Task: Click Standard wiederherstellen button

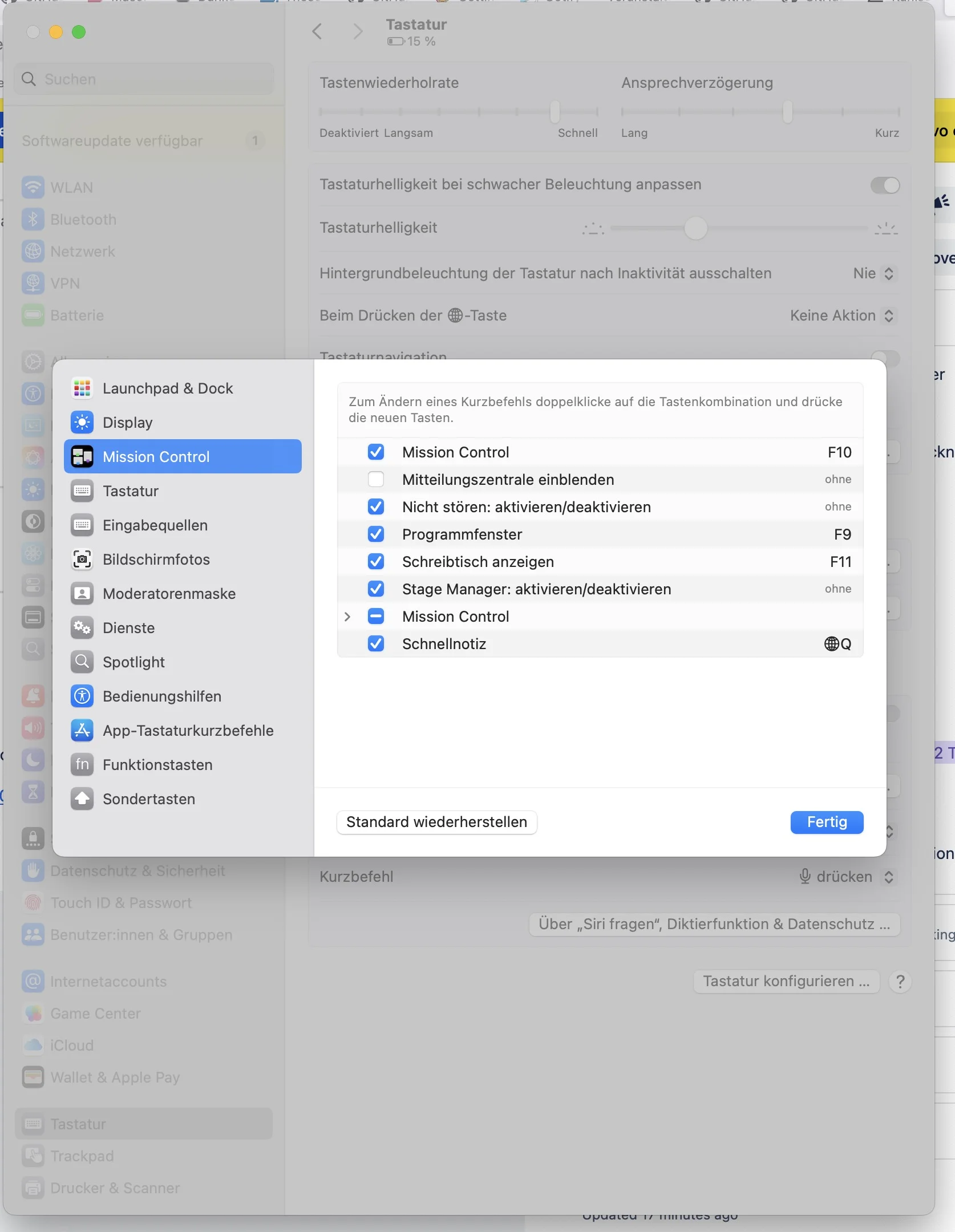Action: coord(436,822)
